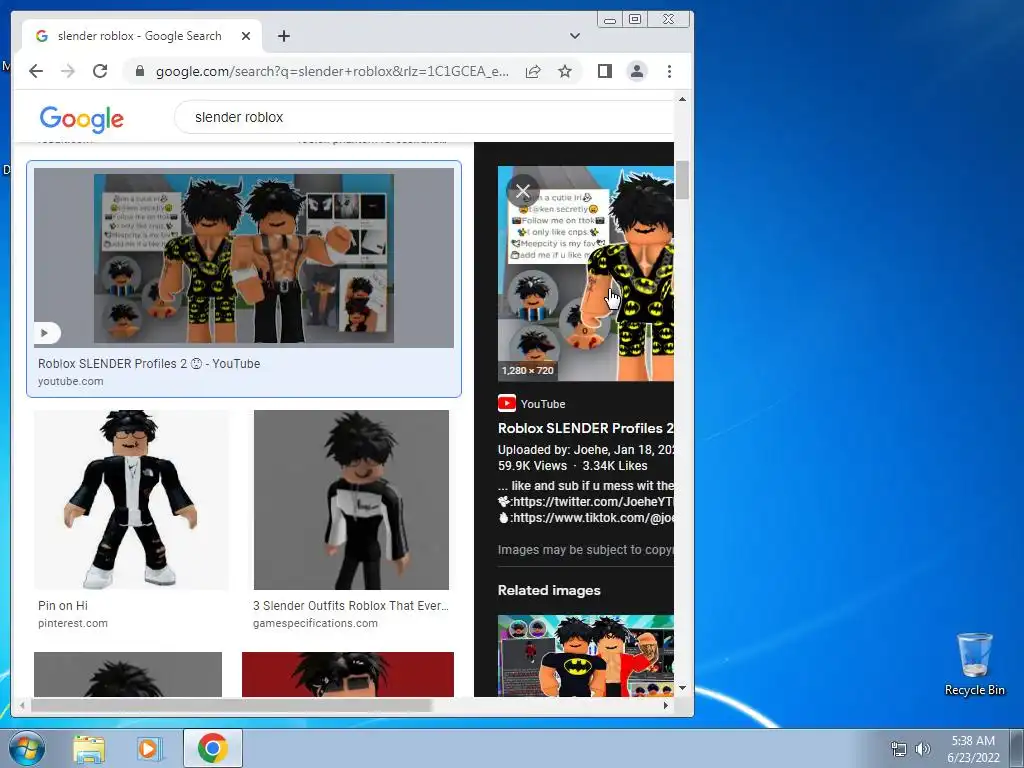Viewport: 1024px width, 768px height.
Task: Click vertical scrollbar thumb
Action: click(x=682, y=180)
